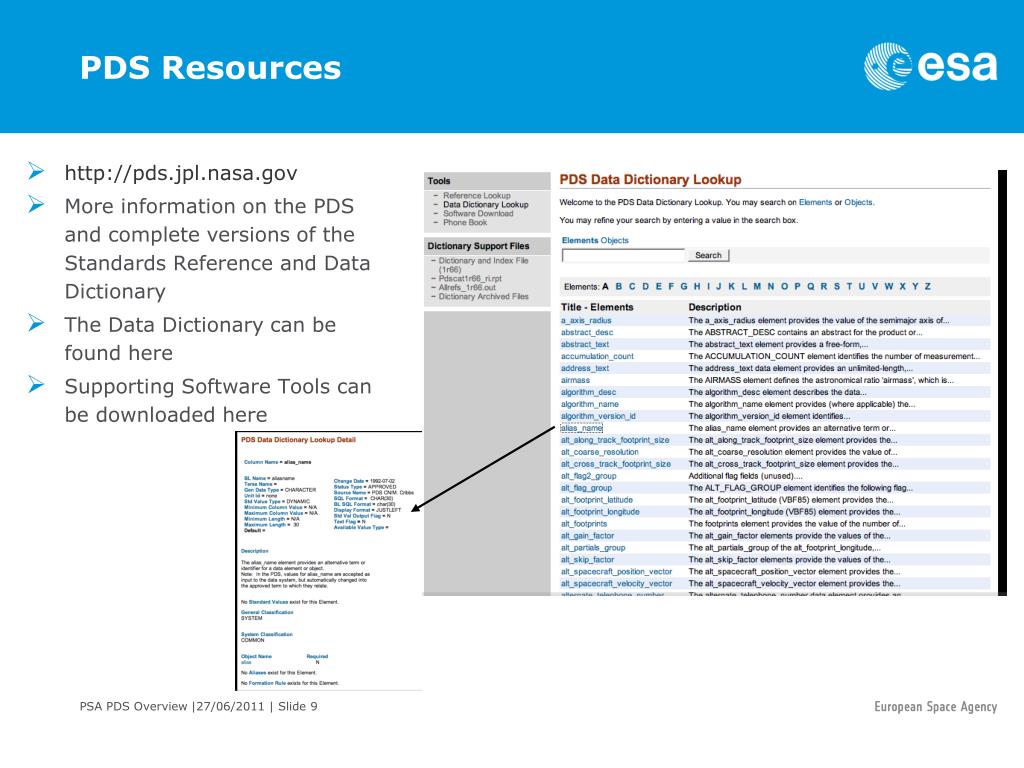Open the alt_footprints element
This screenshot has height=768, width=1024.
[x=583, y=524]
